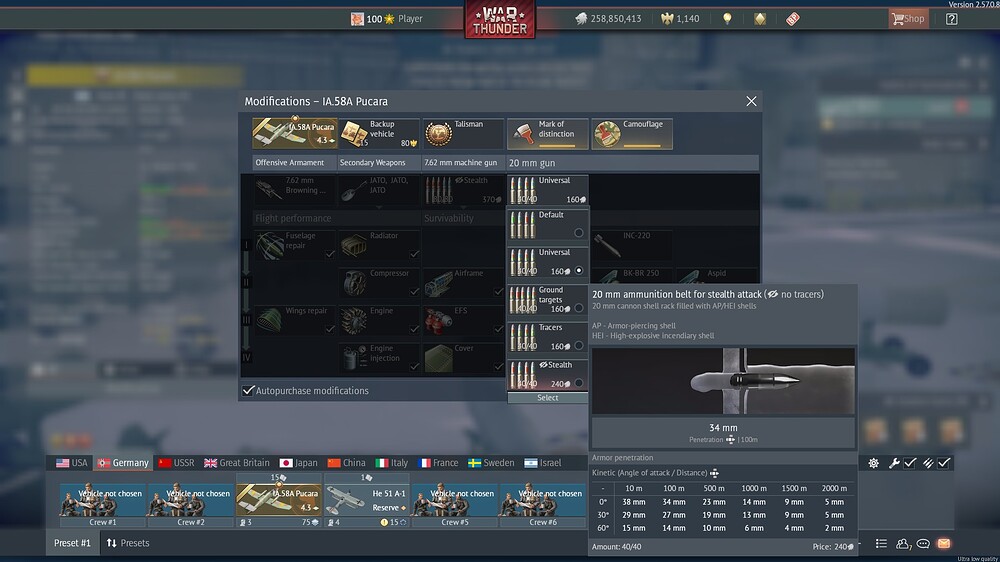Open the Camouflage item
The height and width of the screenshot is (562, 1000).
pos(631,133)
